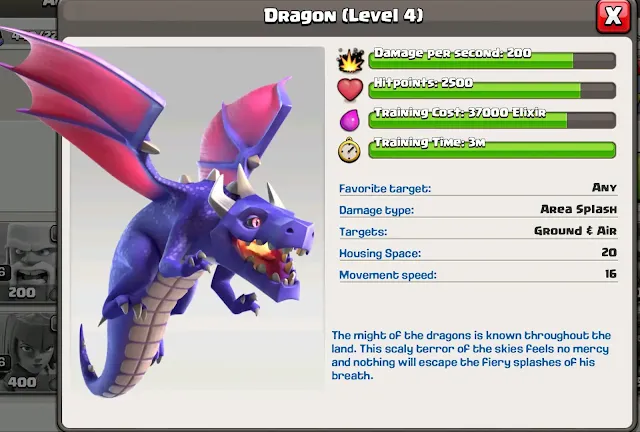Click the Damage type Area Splash row
This screenshot has width=640, height=432.
[478, 209]
